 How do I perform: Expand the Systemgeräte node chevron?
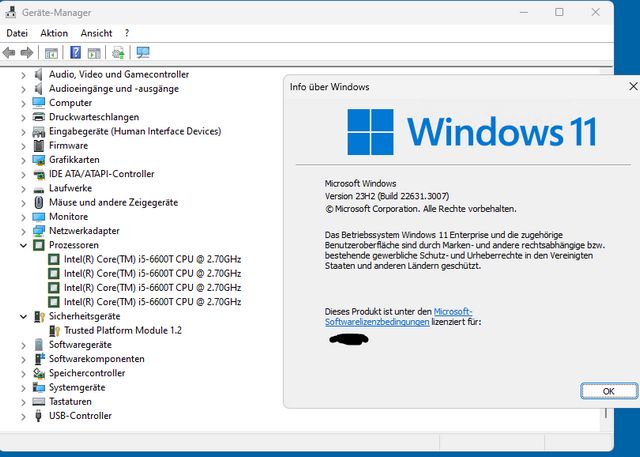click(23, 388)
